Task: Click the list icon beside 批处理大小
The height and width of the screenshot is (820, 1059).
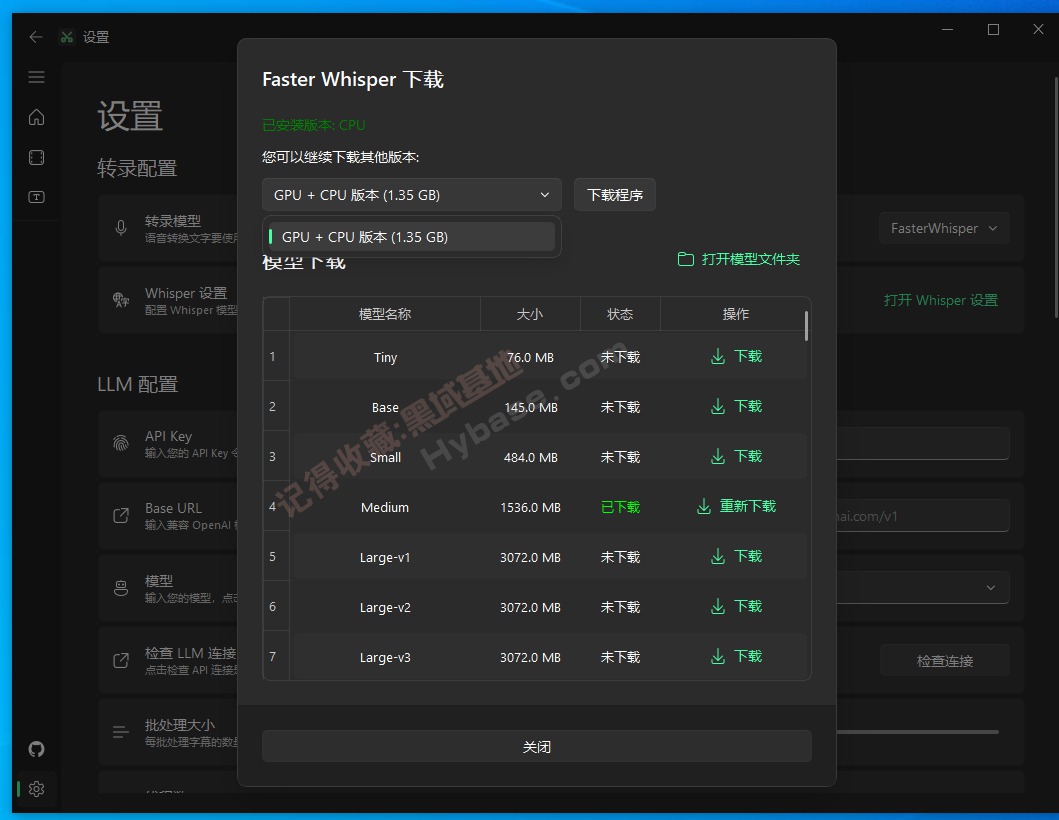Action: click(x=121, y=732)
